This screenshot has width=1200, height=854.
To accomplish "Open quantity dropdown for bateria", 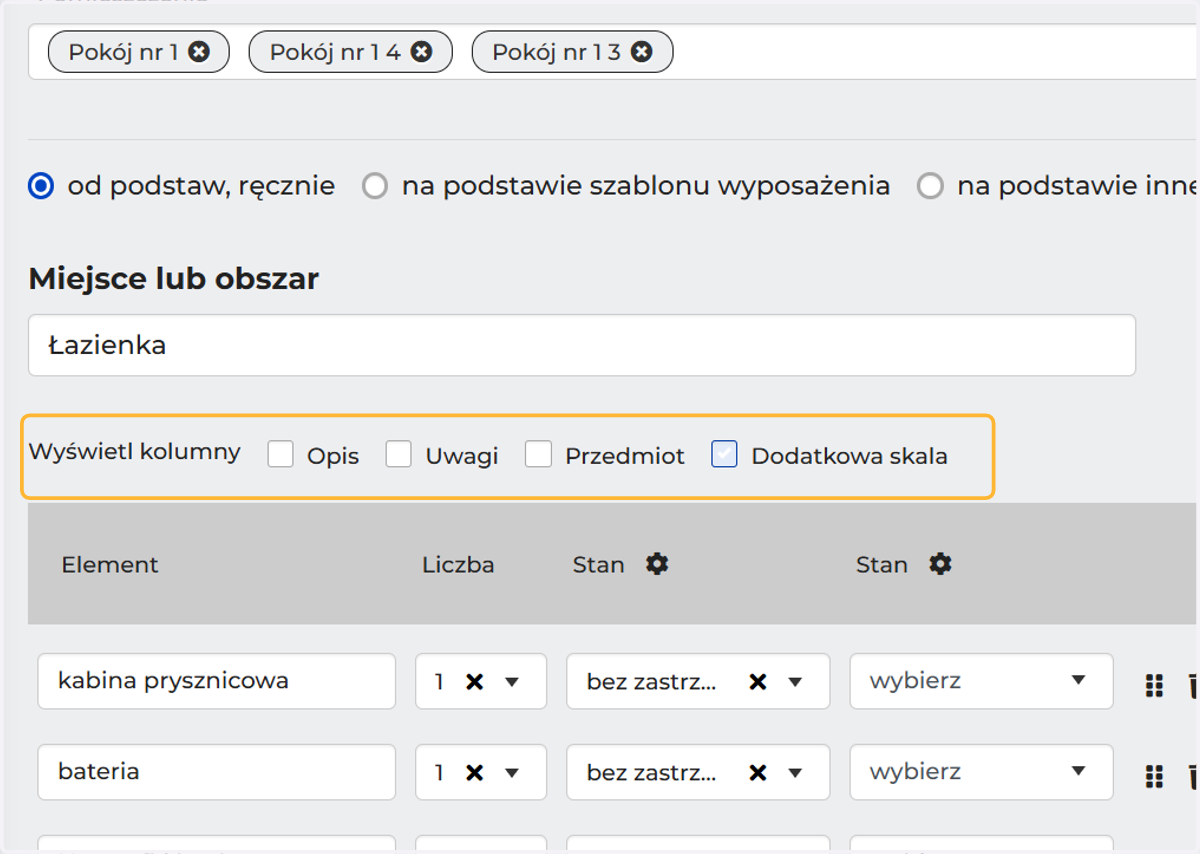I will (512, 772).
